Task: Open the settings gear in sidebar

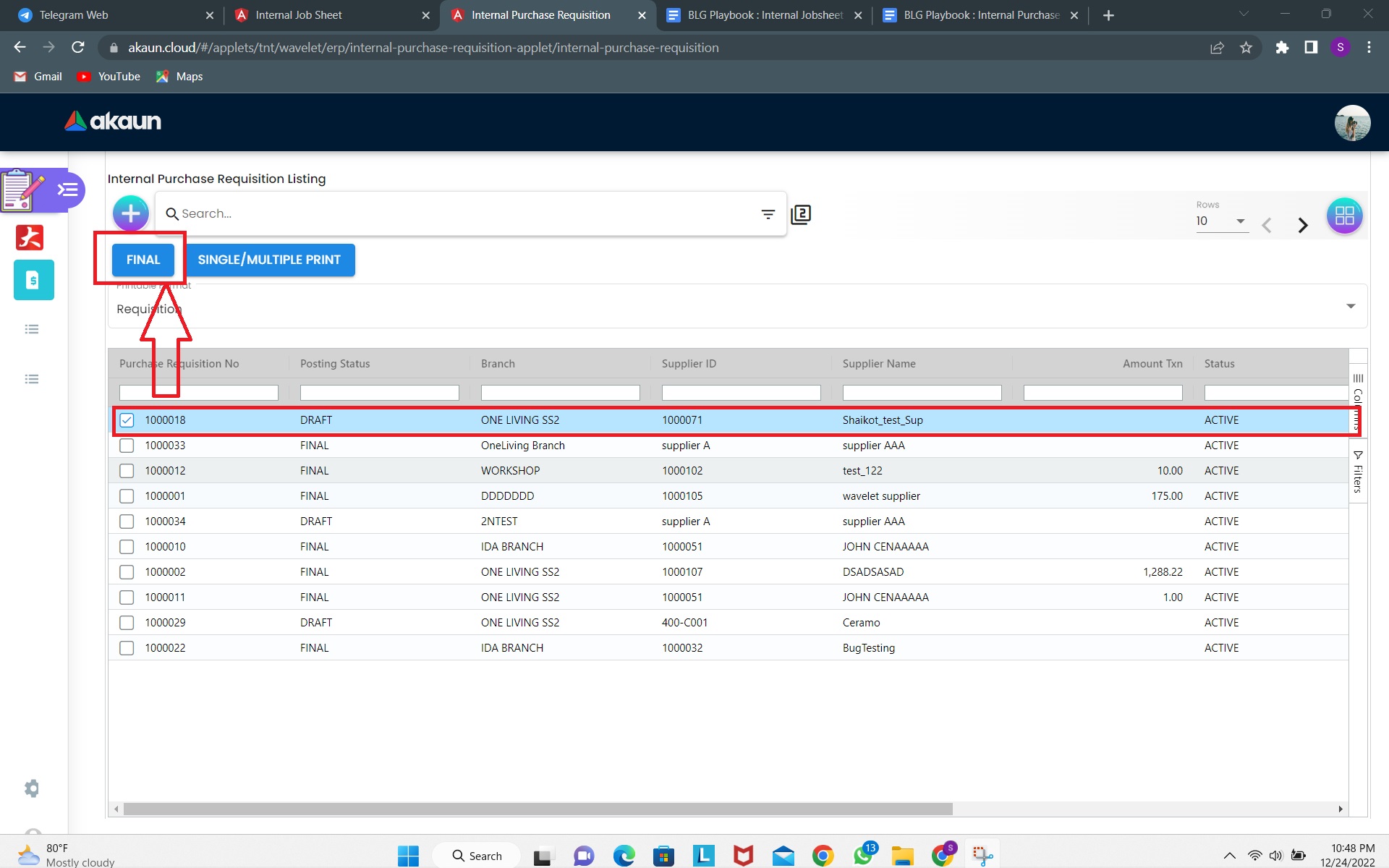Action: pos(32,788)
